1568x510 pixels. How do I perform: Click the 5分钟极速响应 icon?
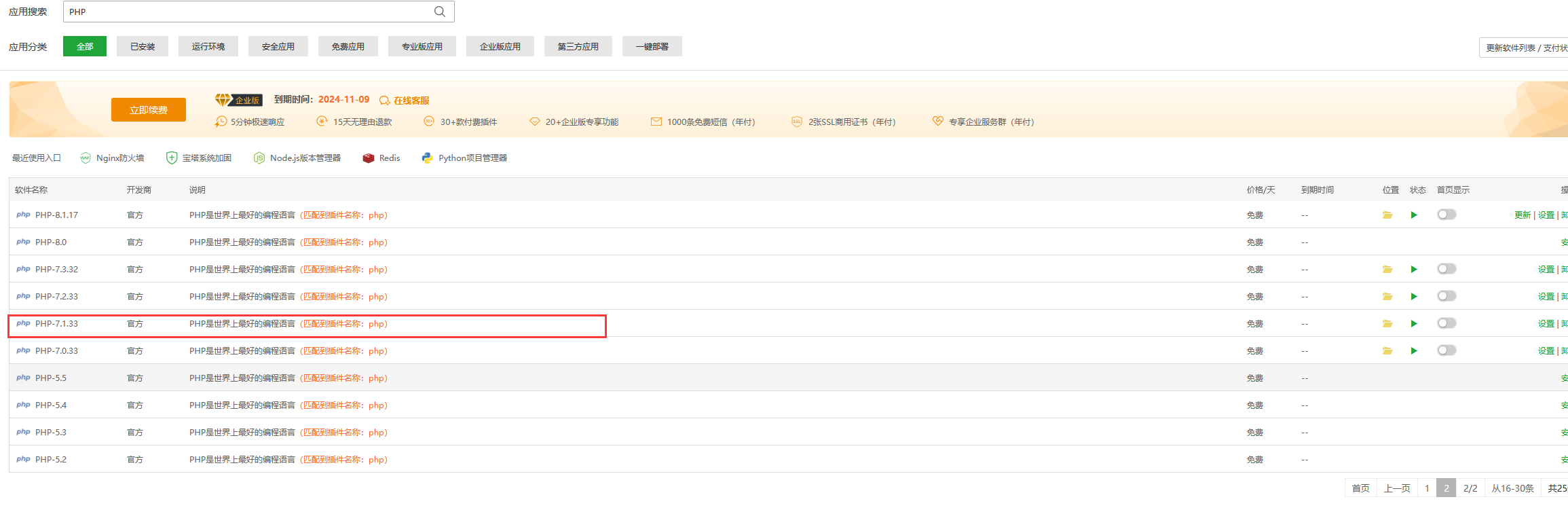[221, 122]
